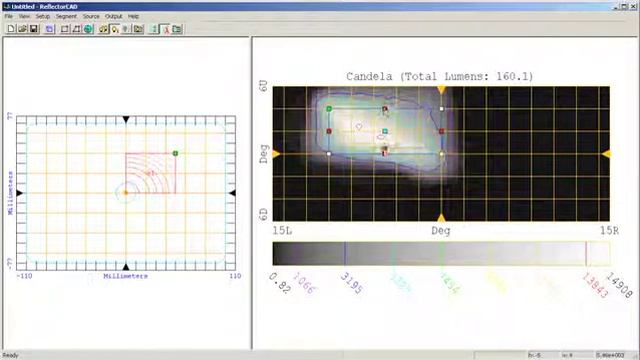The height and width of the screenshot is (360, 640).
Task: Click the 3195 scale value label
Action: pos(351,284)
